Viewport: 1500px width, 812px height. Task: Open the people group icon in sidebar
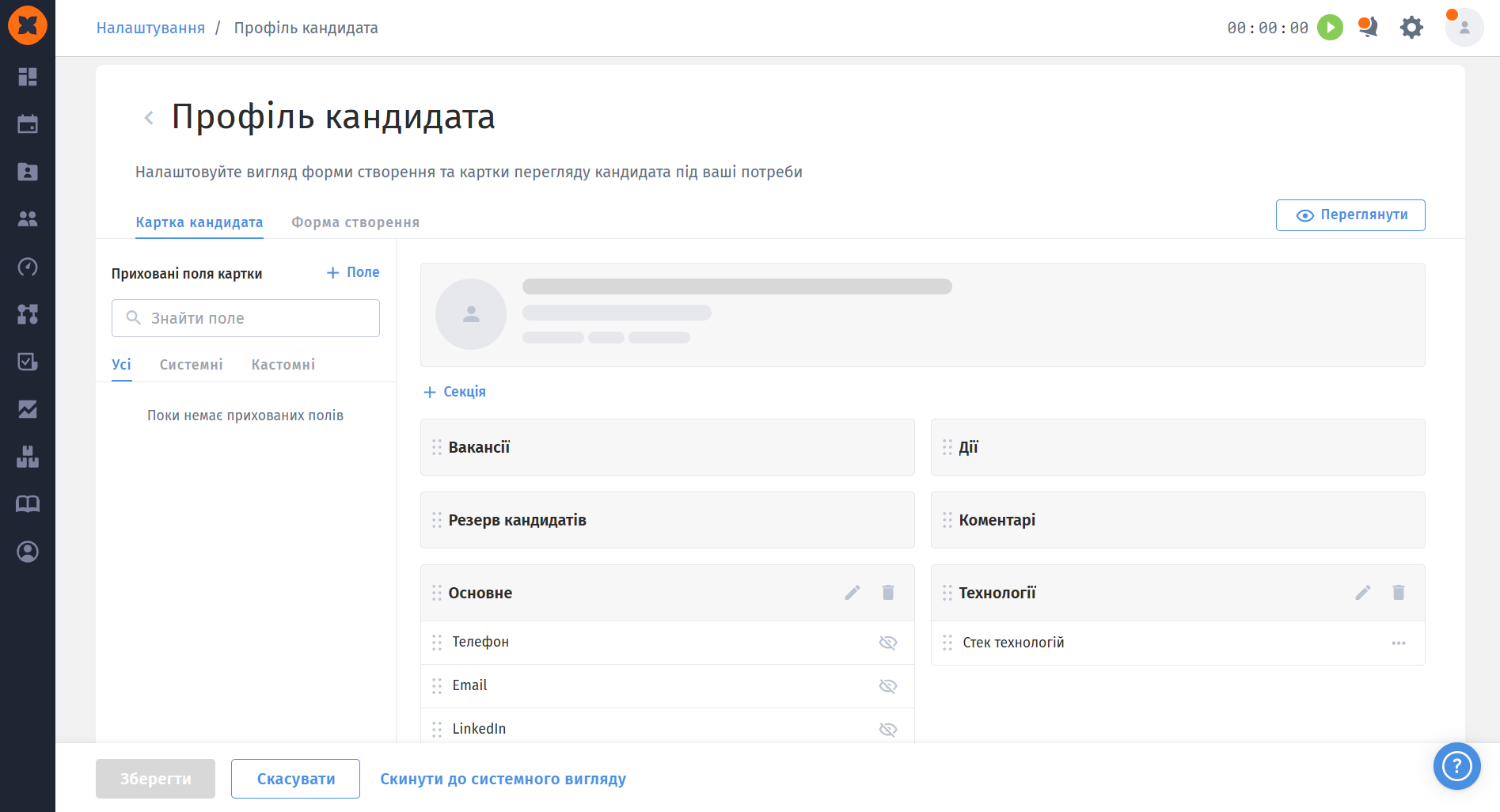tap(28, 219)
